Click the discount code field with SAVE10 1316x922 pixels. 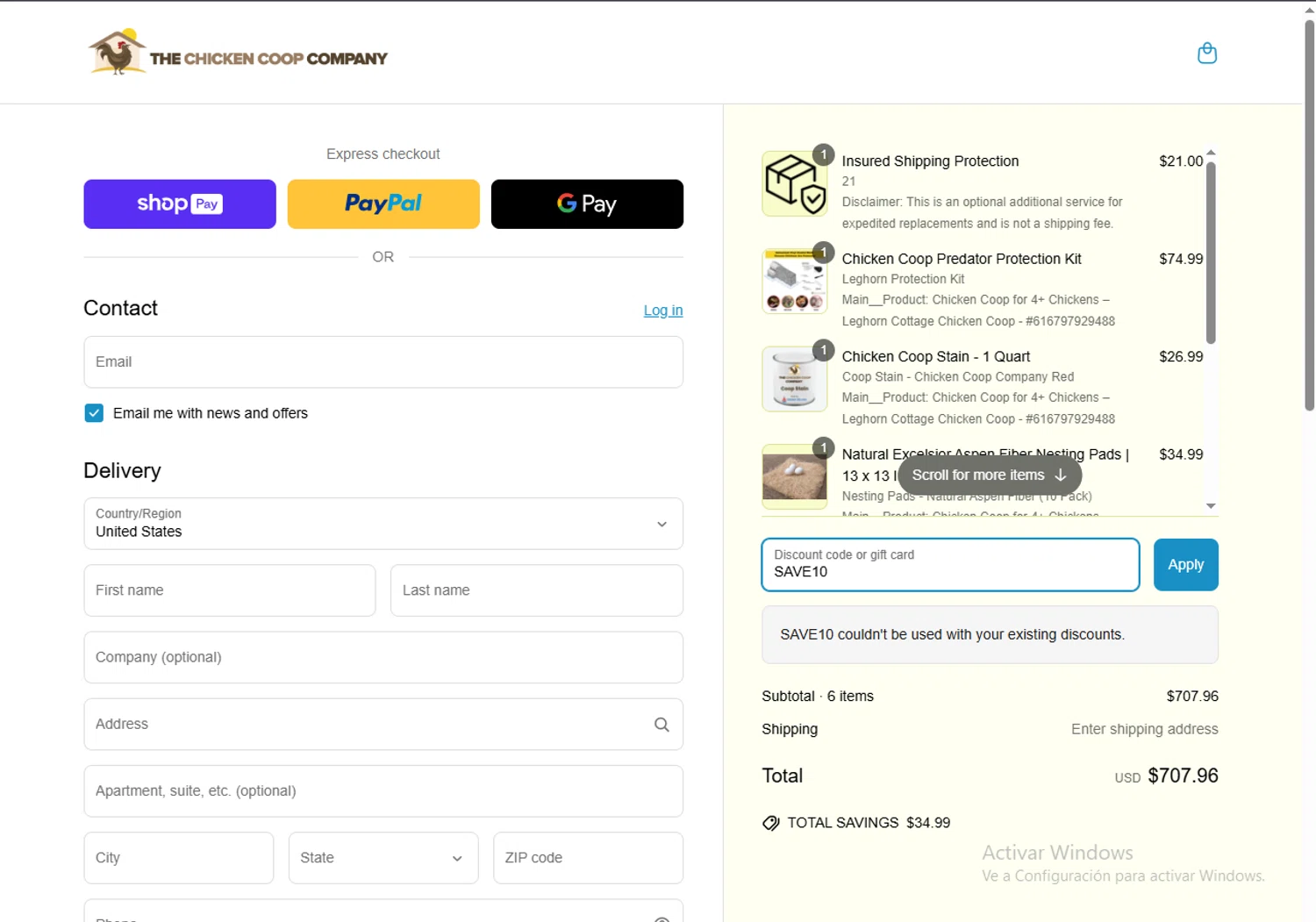(951, 565)
